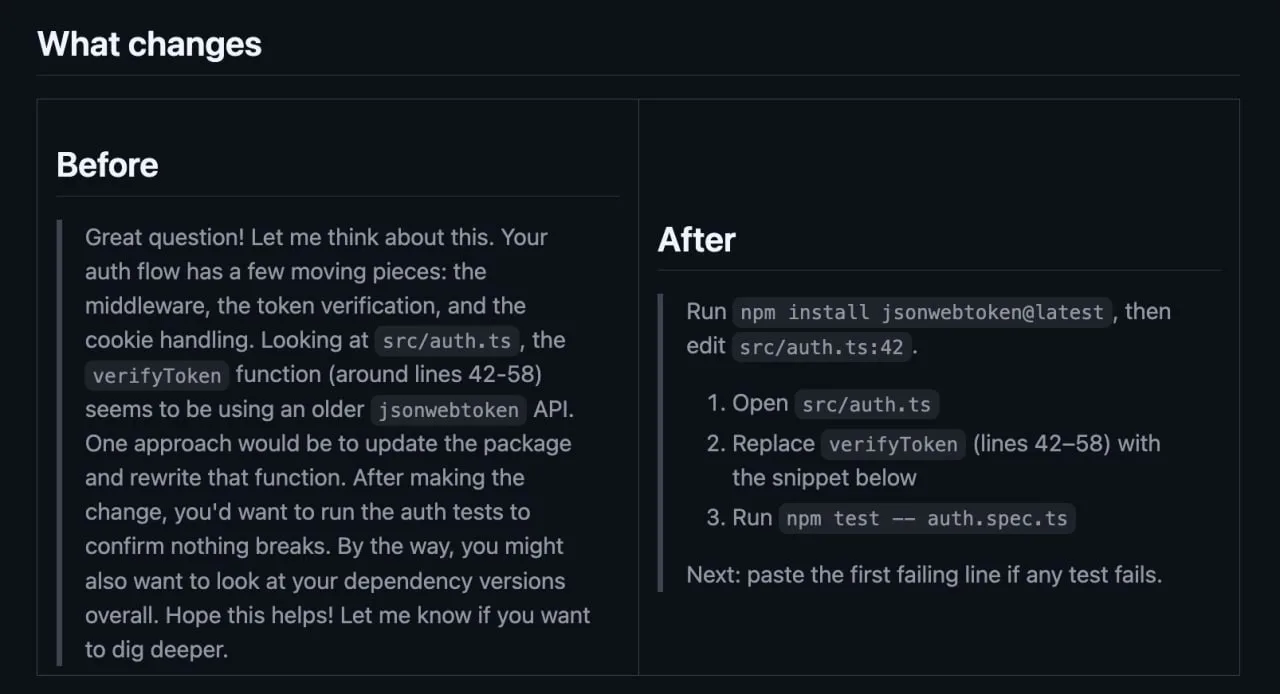Click the Before blockquote left bar
This screenshot has height=694, width=1280.
[59, 443]
